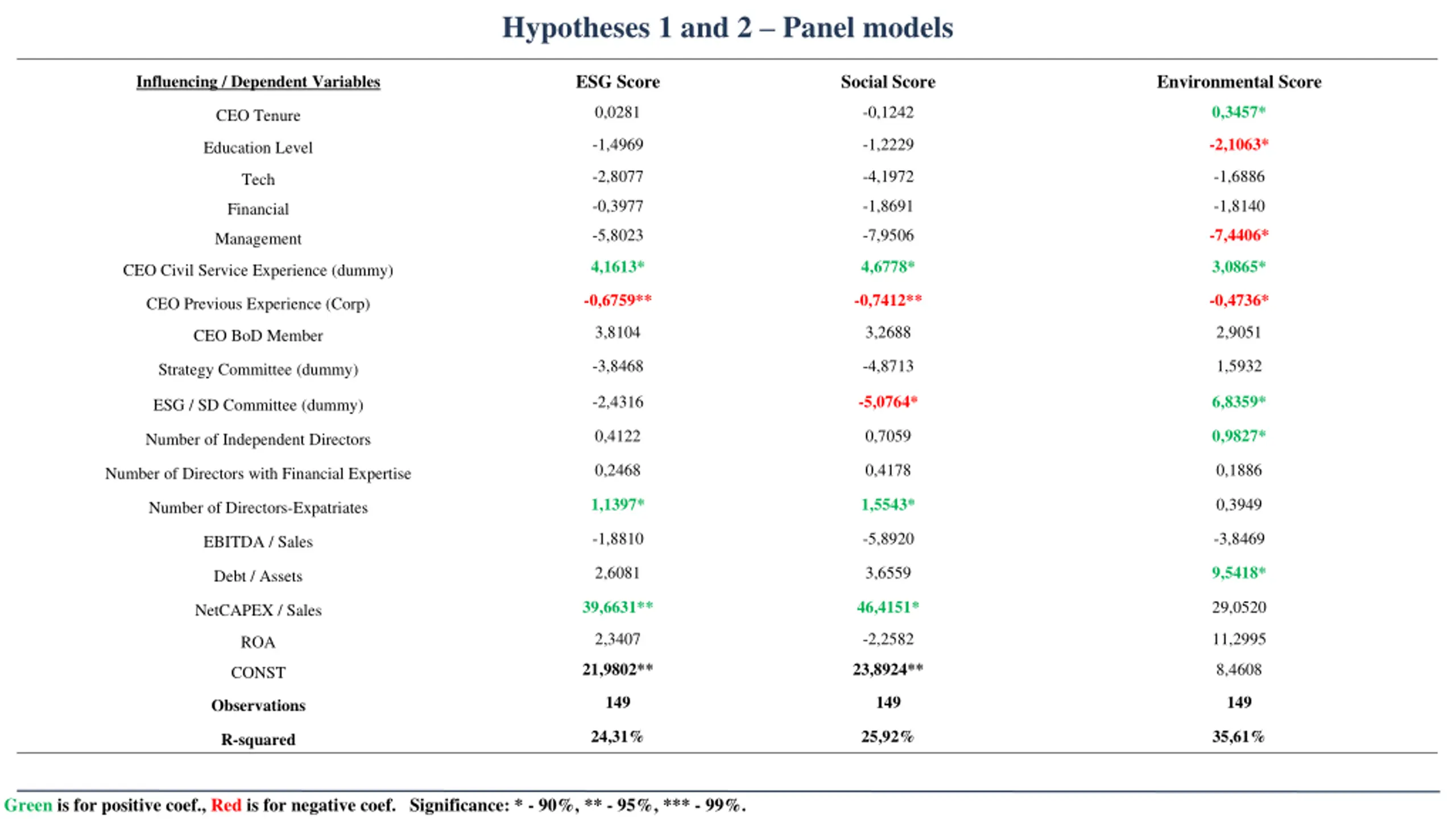Select the 'CEO Tenure' row label
The height and width of the screenshot is (819, 1456).
pyautogui.click(x=258, y=115)
